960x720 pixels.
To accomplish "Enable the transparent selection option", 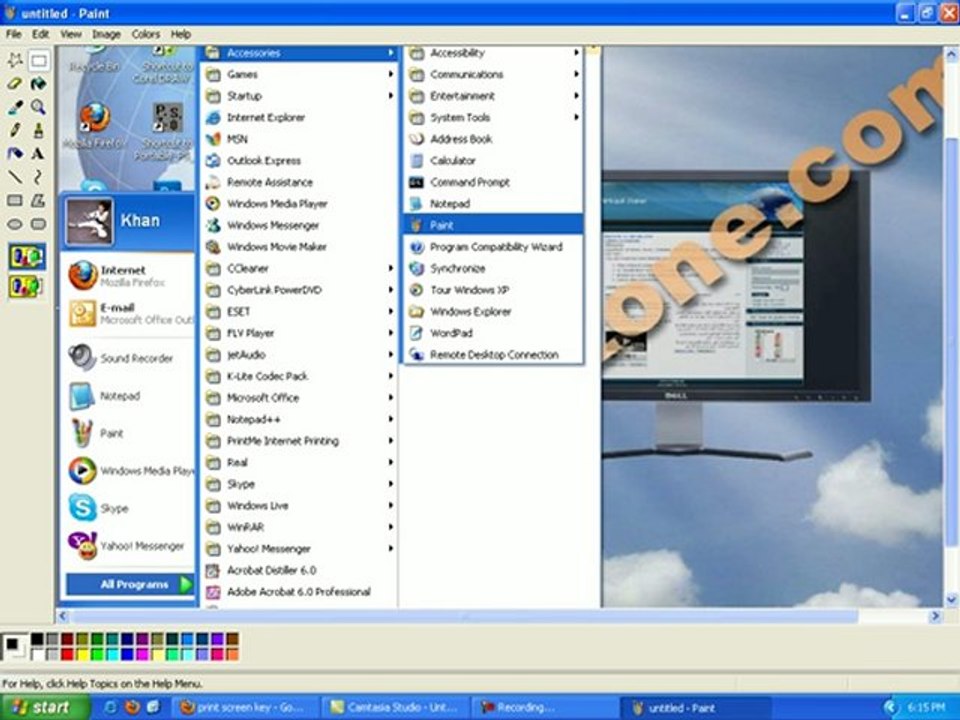I will click(x=26, y=286).
